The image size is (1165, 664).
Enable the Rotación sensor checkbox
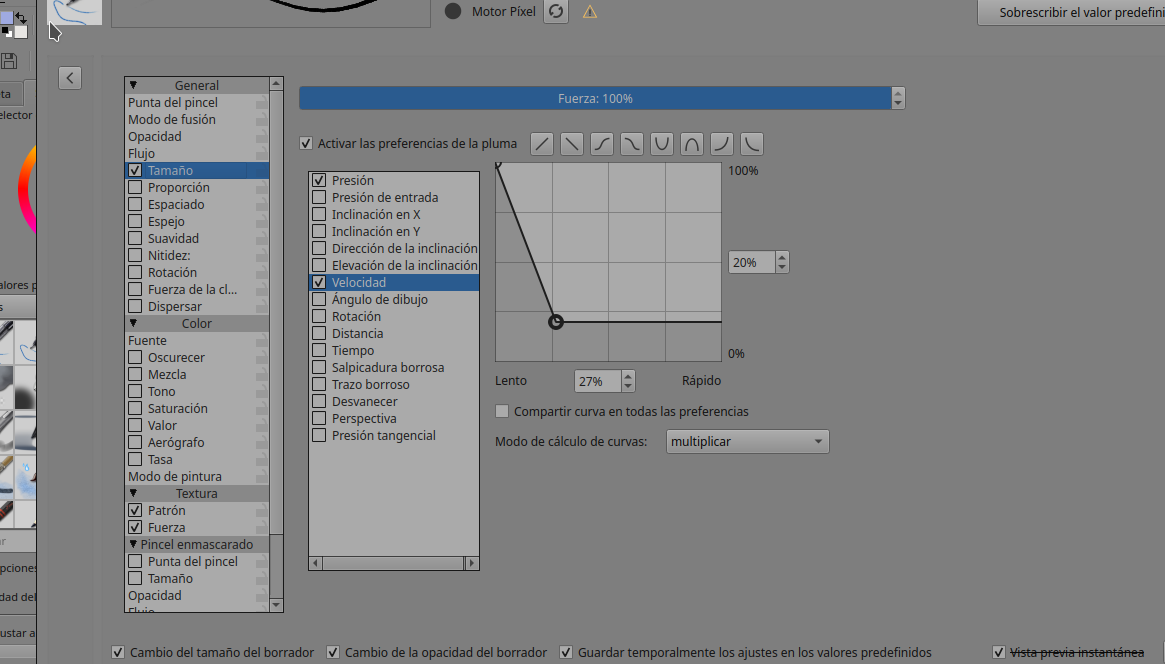(319, 317)
